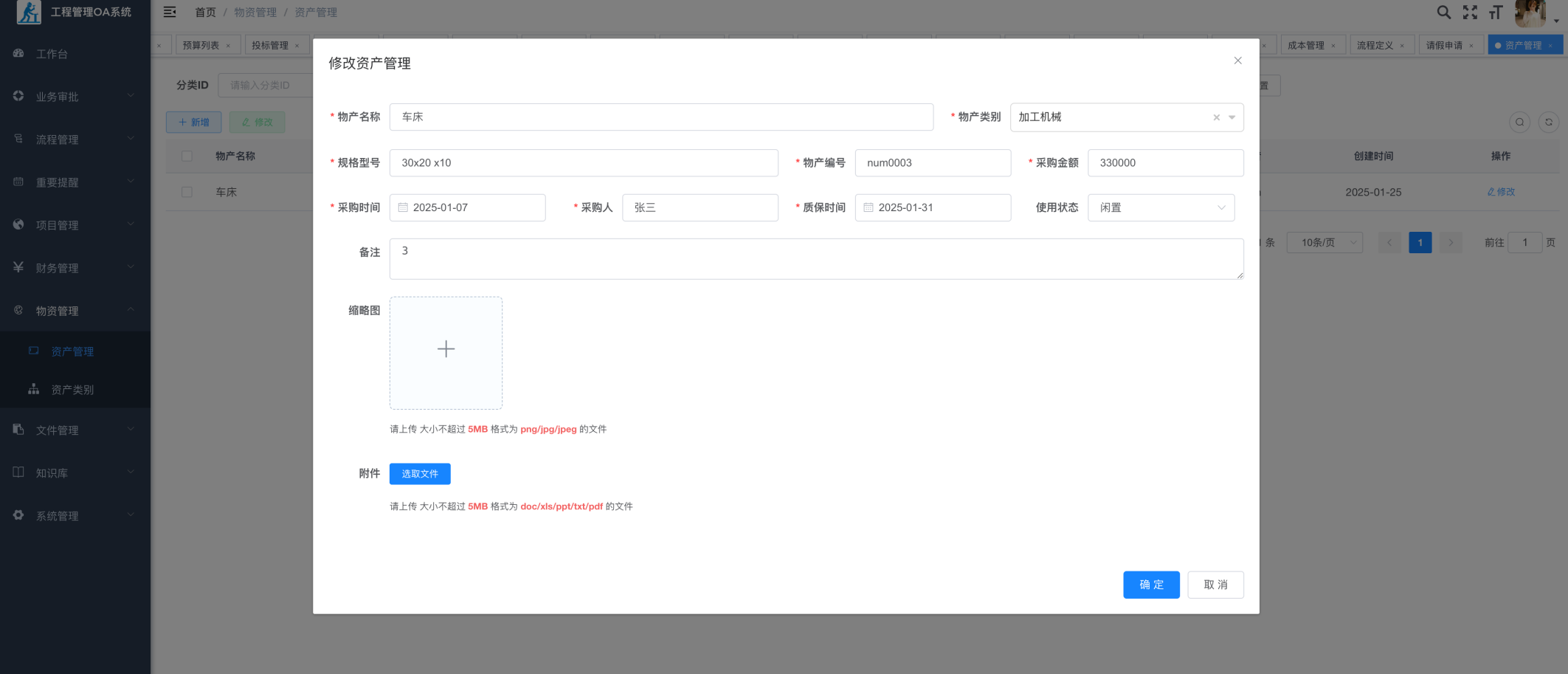Click the 确定 button

pos(1150,585)
